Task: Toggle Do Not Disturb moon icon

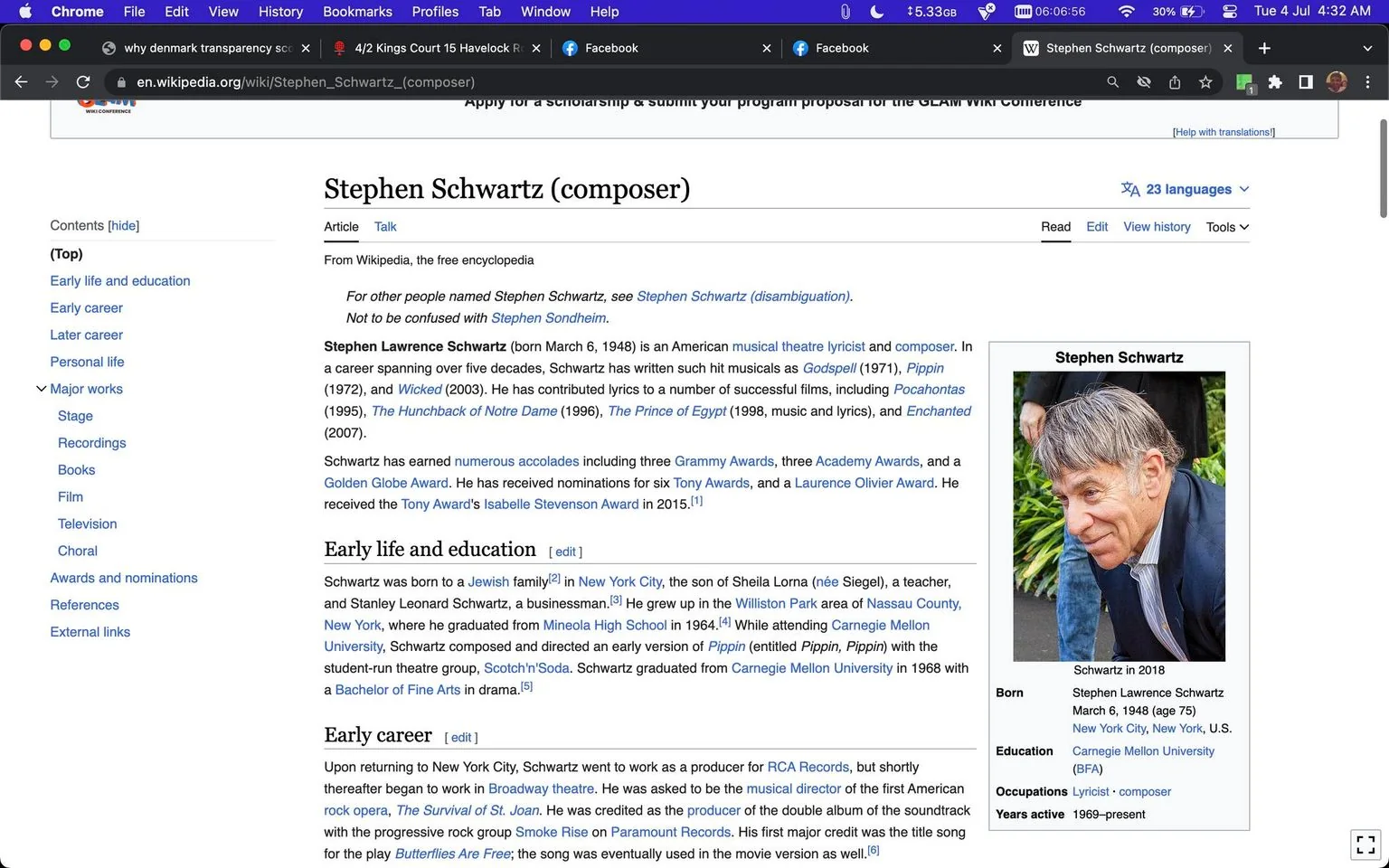Action: coord(876,12)
